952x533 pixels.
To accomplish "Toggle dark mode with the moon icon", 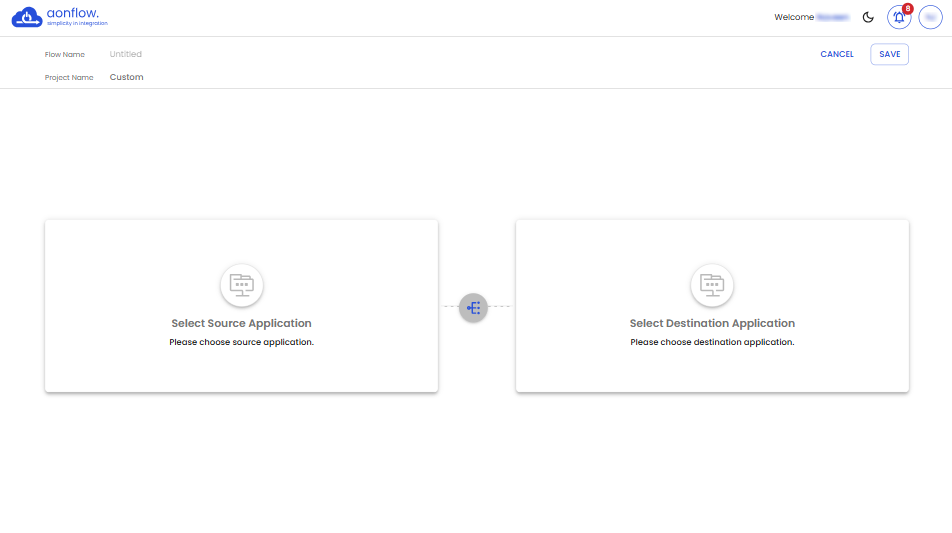I will 868,18.
